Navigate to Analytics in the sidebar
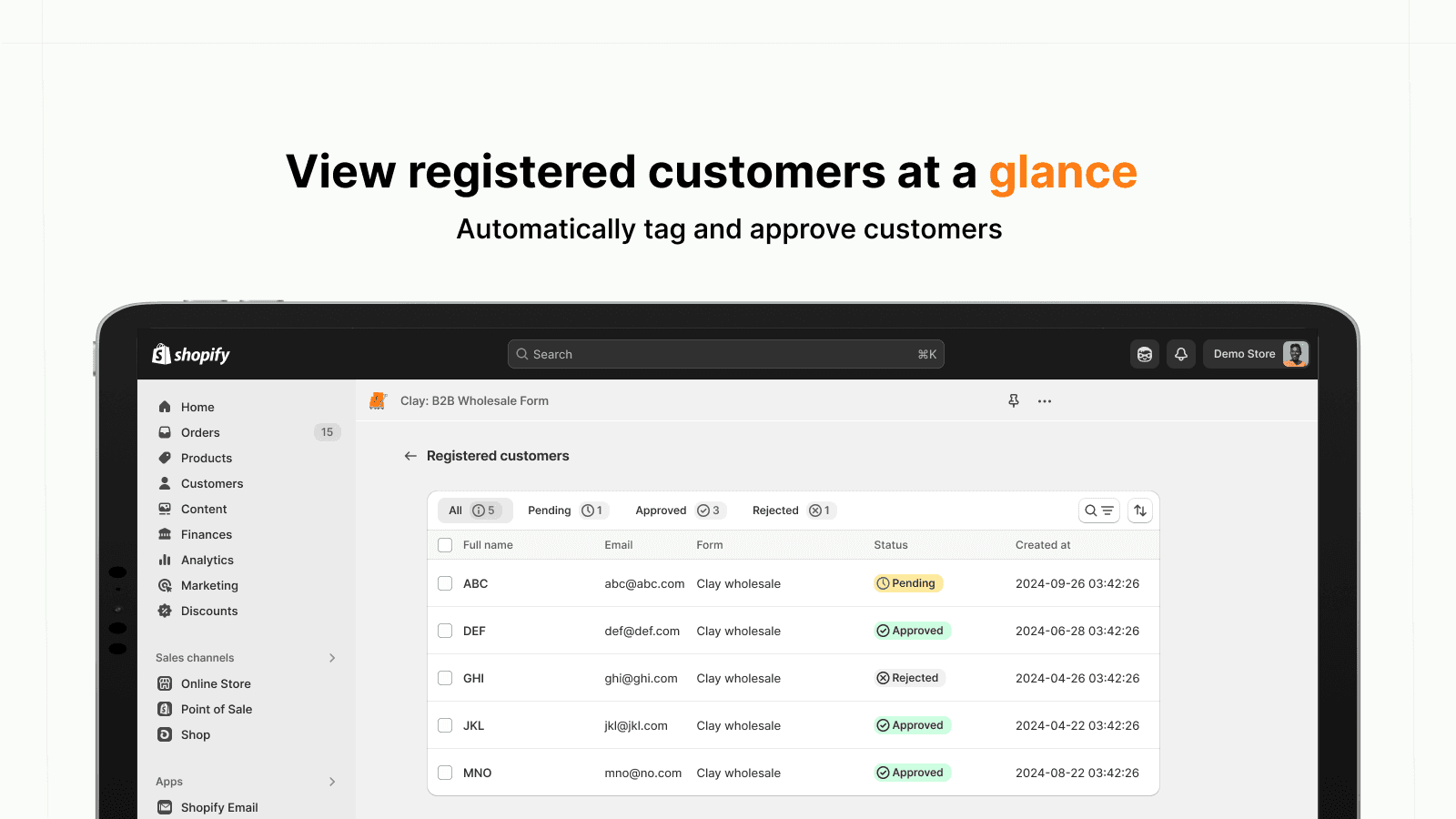Screen dimensions: 1456x819 click(x=207, y=560)
